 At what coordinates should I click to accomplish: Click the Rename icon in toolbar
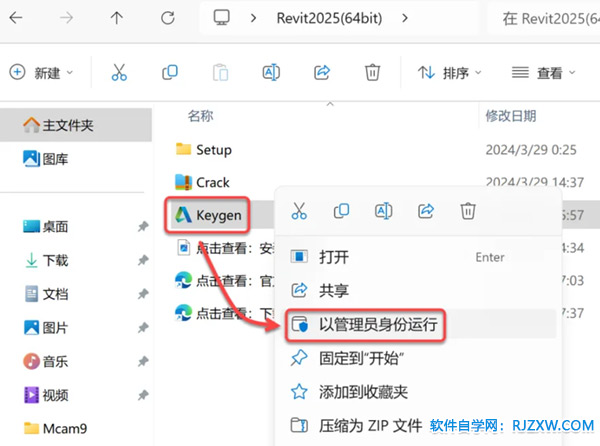point(271,72)
